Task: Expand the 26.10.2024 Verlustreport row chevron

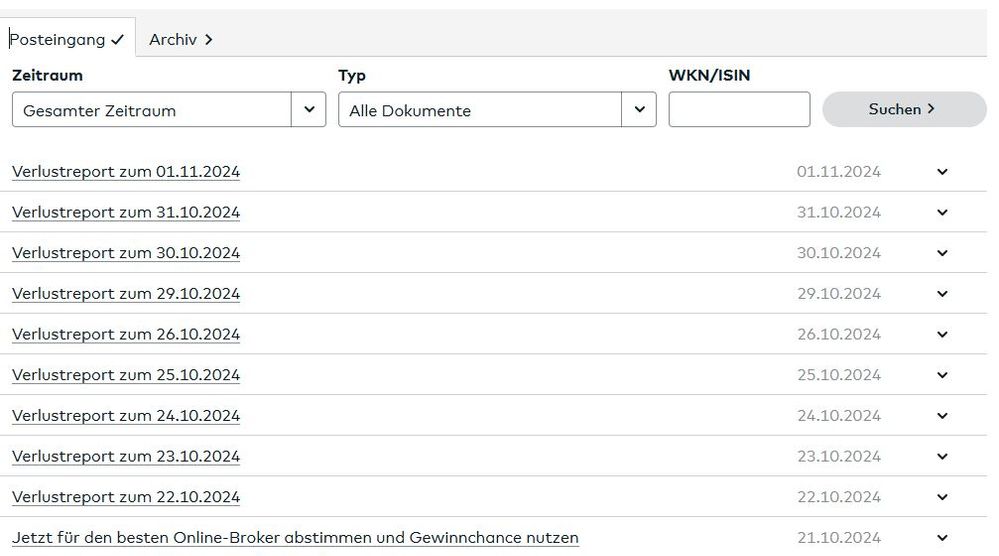Action: point(942,334)
